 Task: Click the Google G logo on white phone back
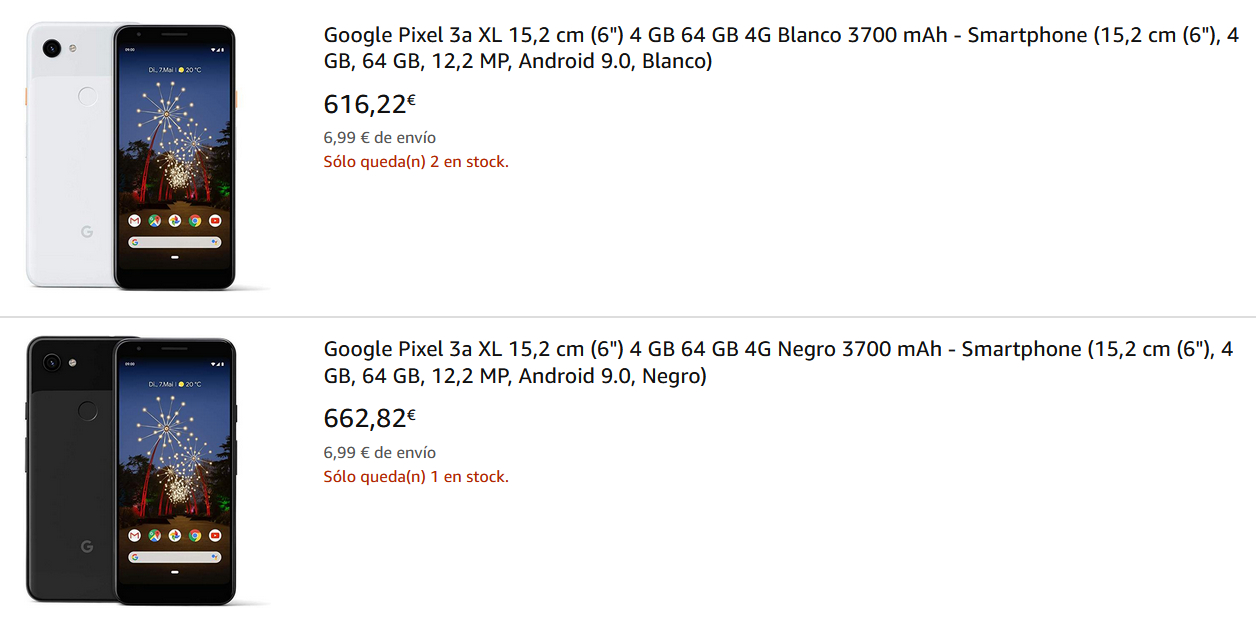[87, 232]
